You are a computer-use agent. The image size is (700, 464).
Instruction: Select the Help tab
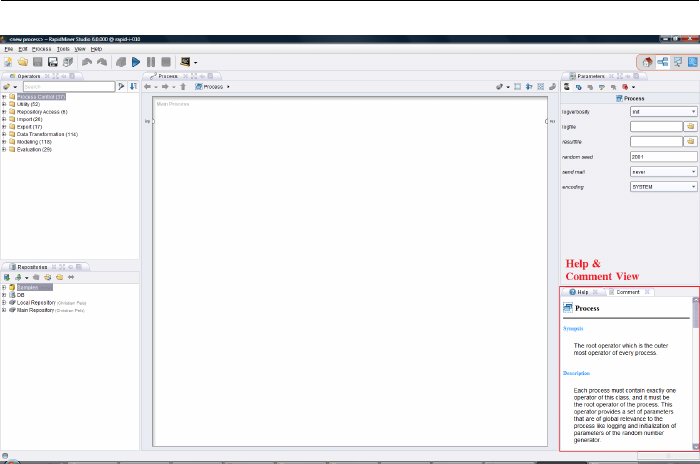click(583, 292)
